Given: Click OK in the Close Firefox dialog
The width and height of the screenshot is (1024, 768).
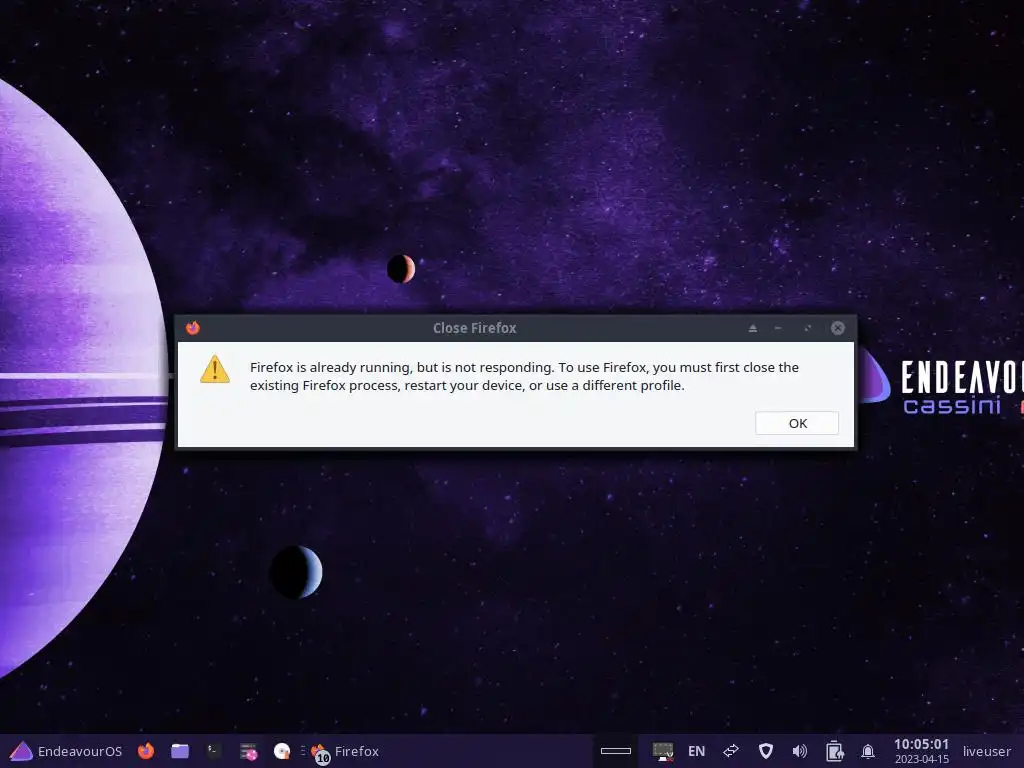Looking at the screenshot, I should point(797,423).
